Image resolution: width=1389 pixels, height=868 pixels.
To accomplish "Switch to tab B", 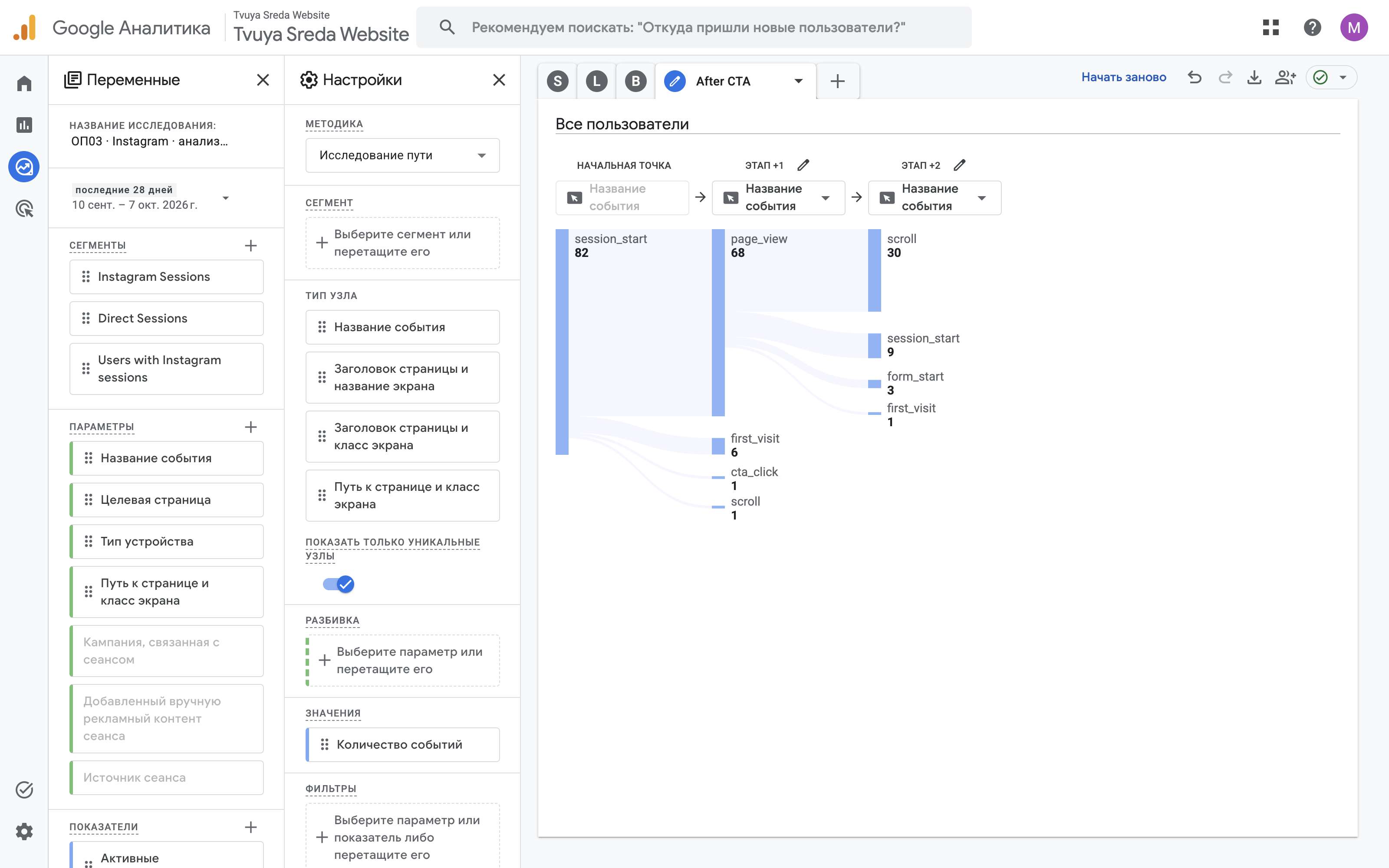I will (x=636, y=82).
